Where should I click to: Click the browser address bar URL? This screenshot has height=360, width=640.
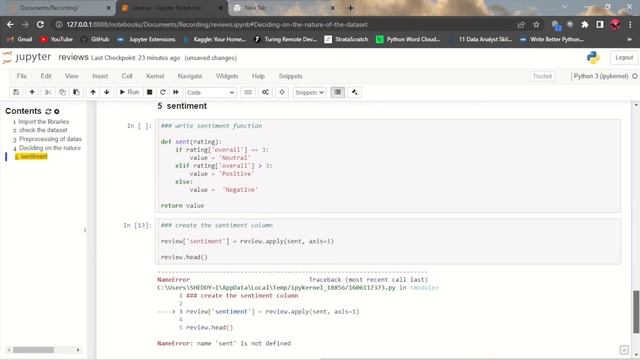(x=217, y=24)
